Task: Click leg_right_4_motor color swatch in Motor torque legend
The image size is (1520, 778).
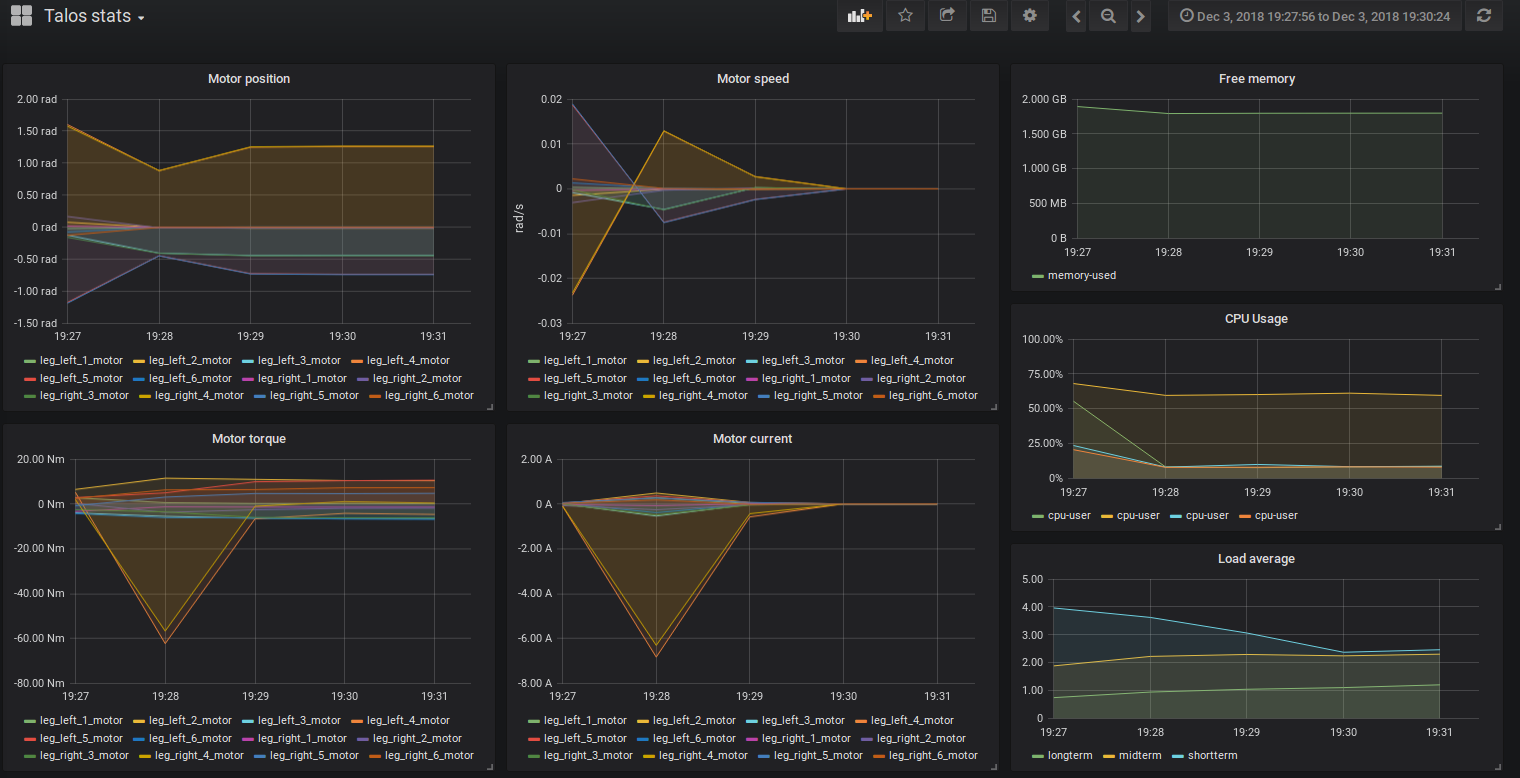Action: pyautogui.click(x=147, y=756)
